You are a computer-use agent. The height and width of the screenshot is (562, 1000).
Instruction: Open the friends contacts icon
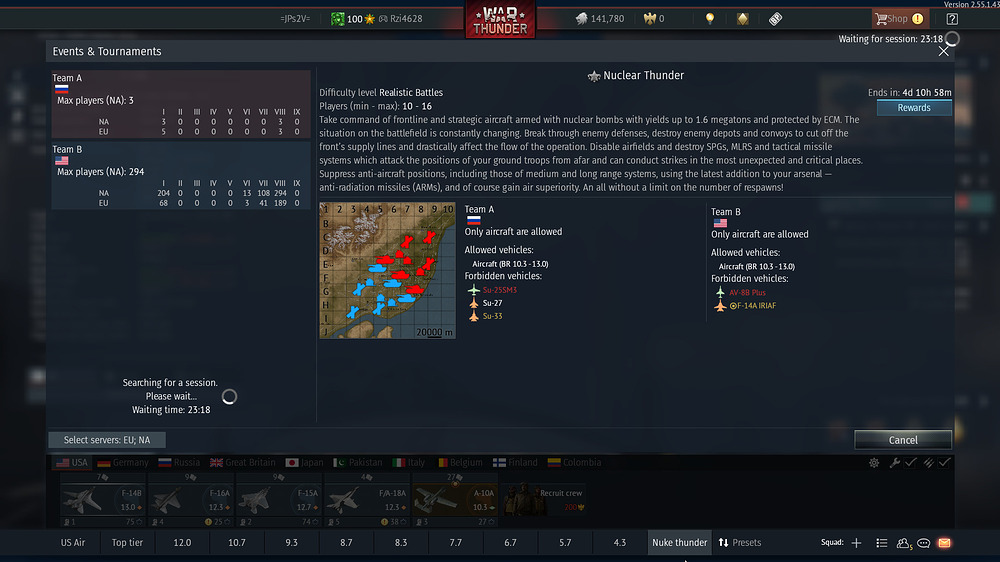pos(903,543)
